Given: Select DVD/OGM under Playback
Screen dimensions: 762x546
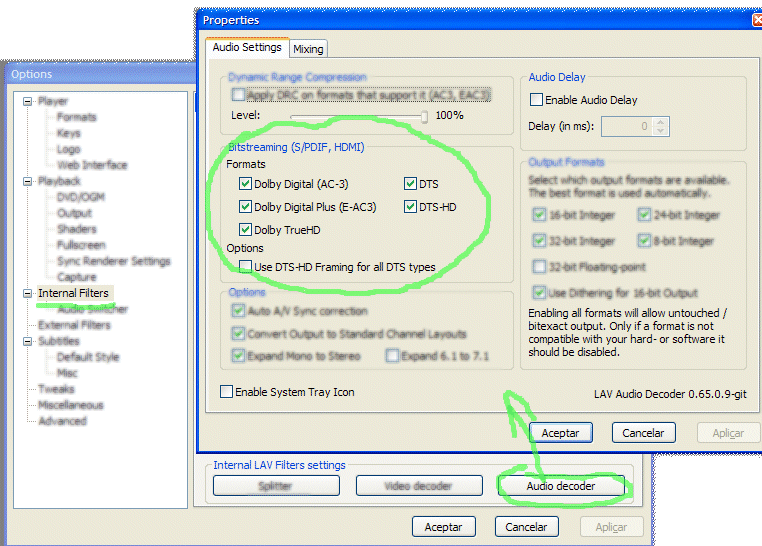Looking at the screenshot, I should pyautogui.click(x=81, y=197).
